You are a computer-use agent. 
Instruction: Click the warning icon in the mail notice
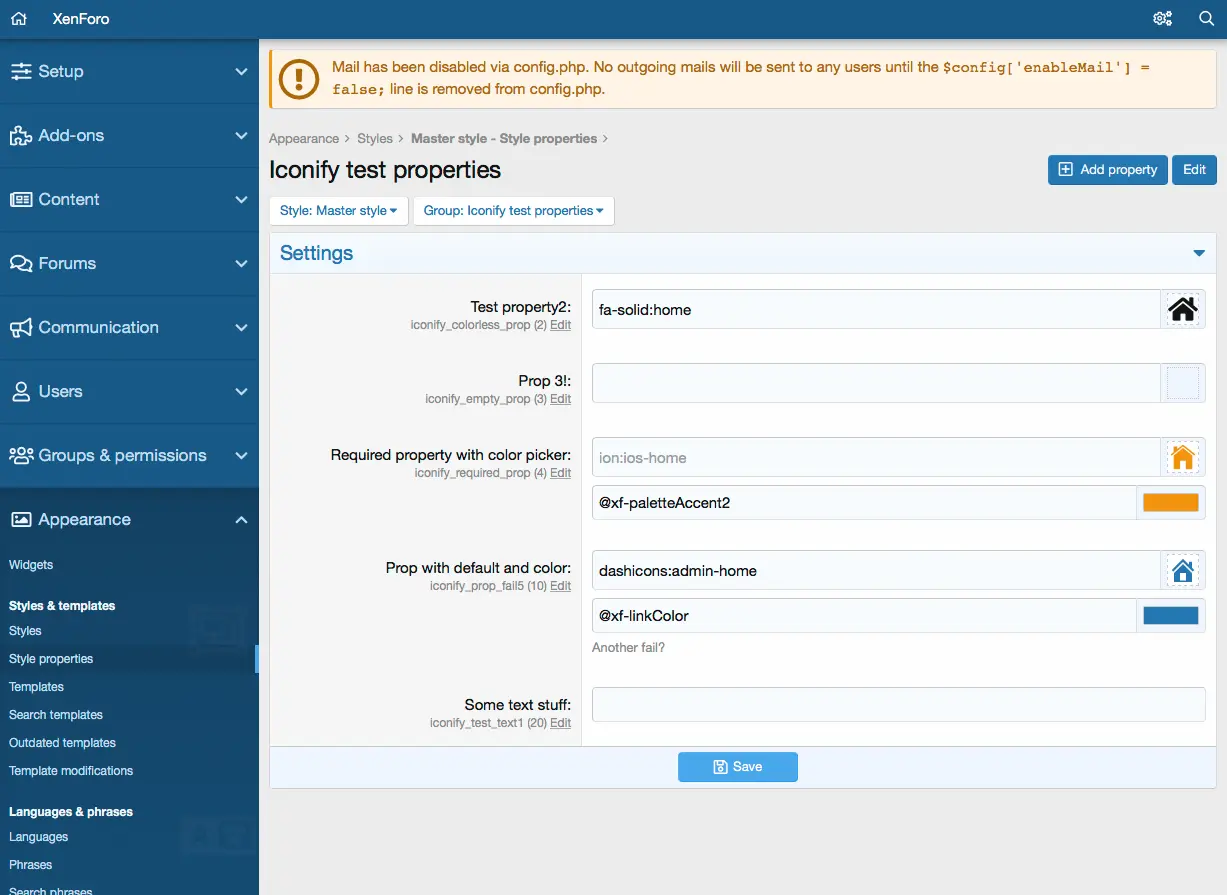pyautogui.click(x=297, y=77)
